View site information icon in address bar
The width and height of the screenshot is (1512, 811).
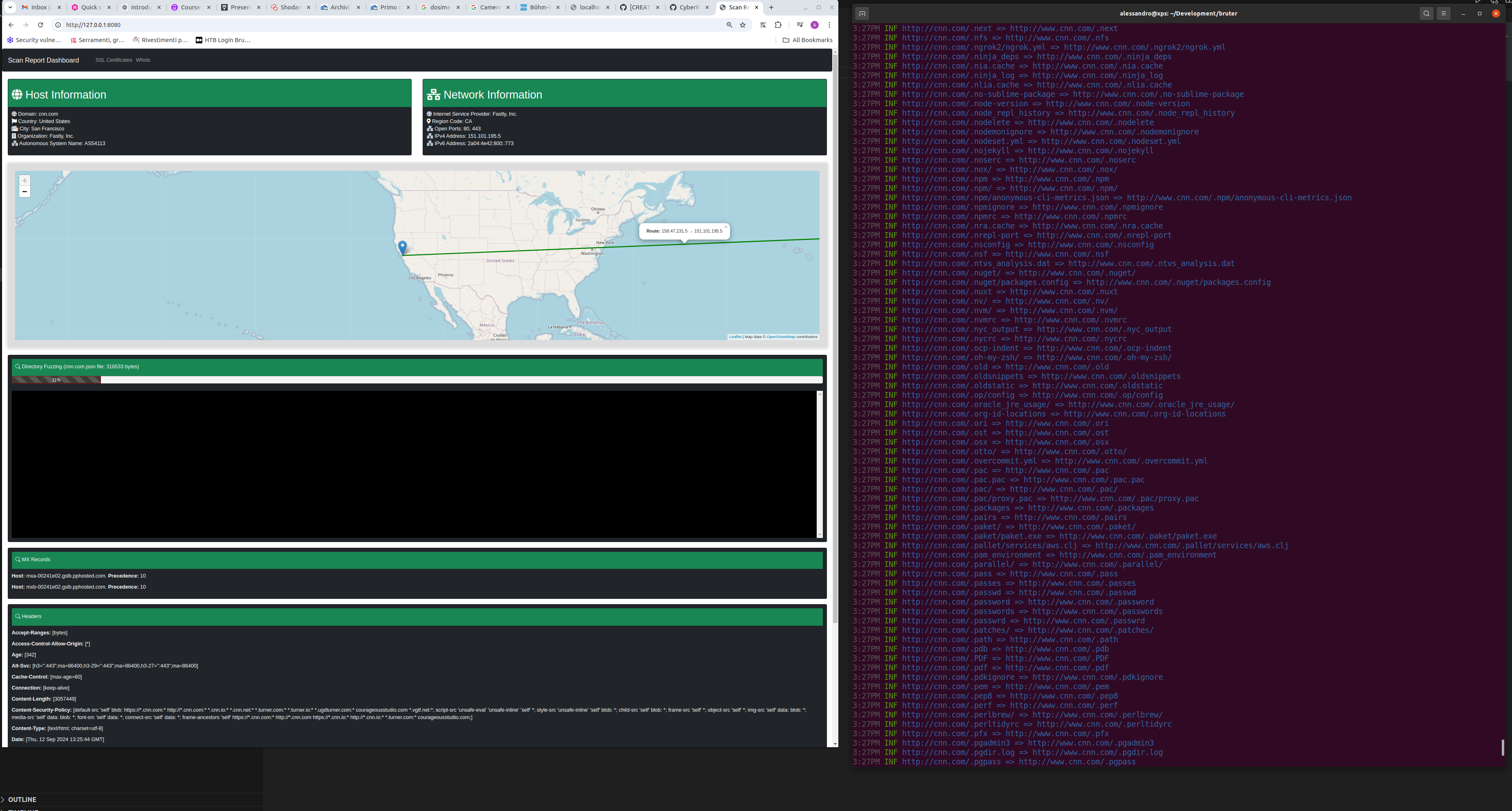click(x=58, y=25)
